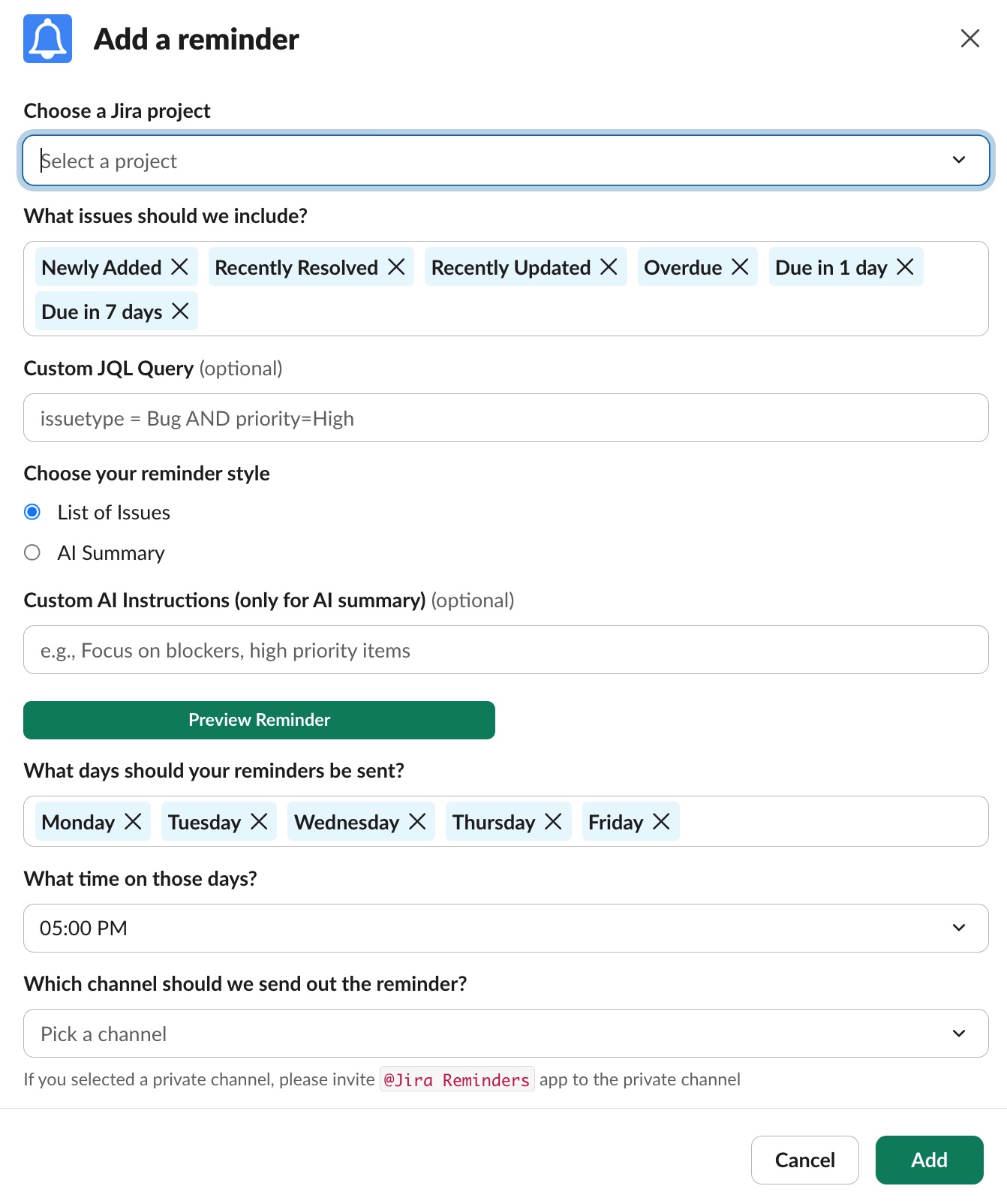Remove Wednesday from reminder days

417,822
